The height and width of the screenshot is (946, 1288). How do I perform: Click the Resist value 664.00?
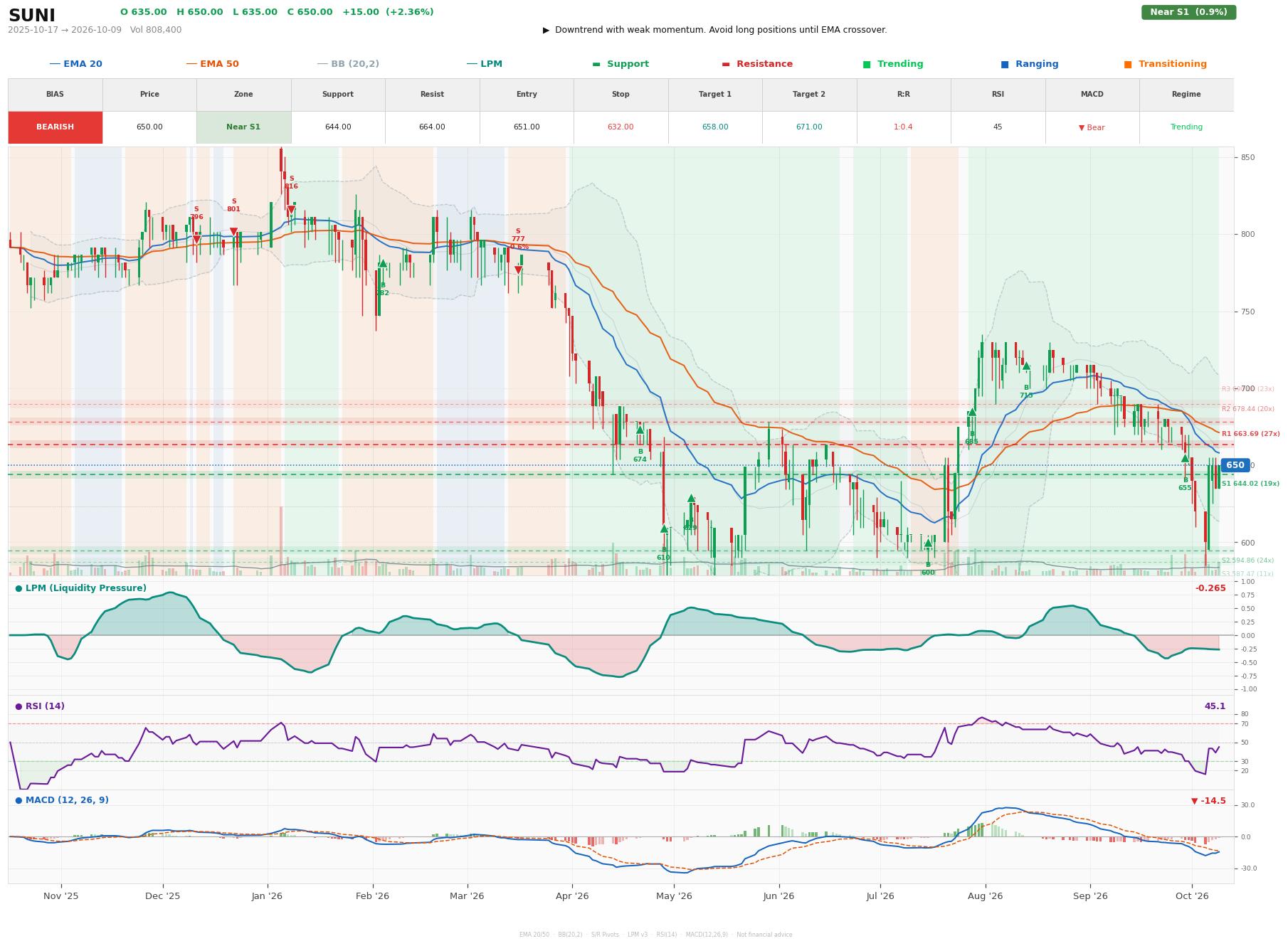coord(432,127)
